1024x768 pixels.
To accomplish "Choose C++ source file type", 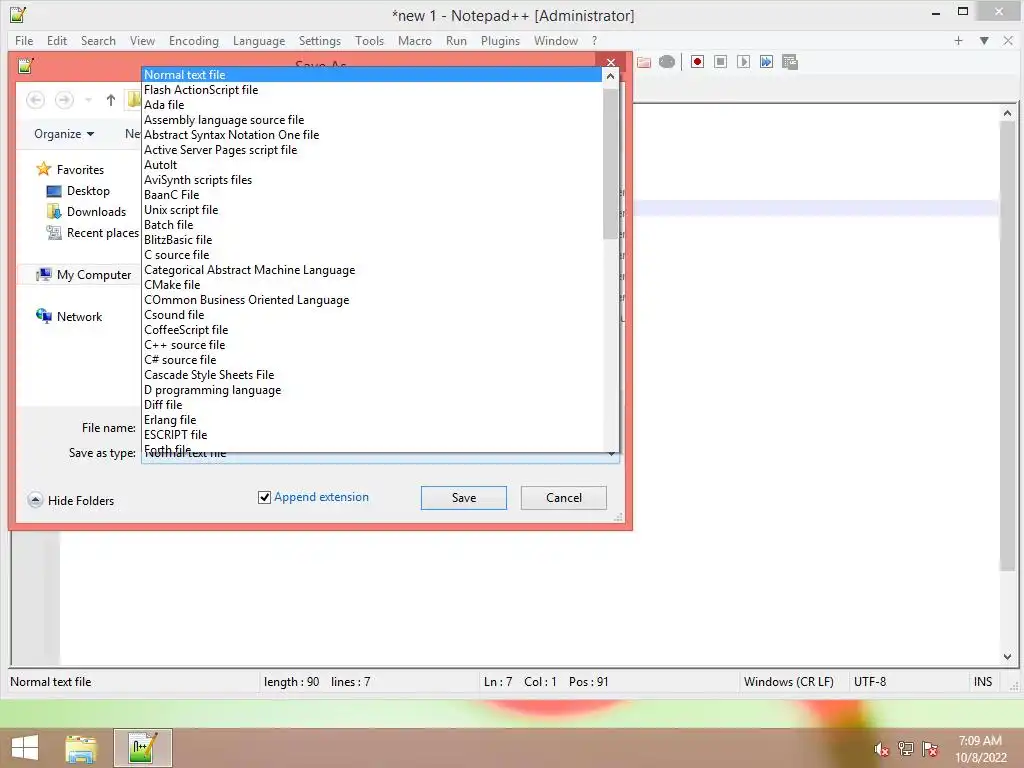I will point(371,345).
